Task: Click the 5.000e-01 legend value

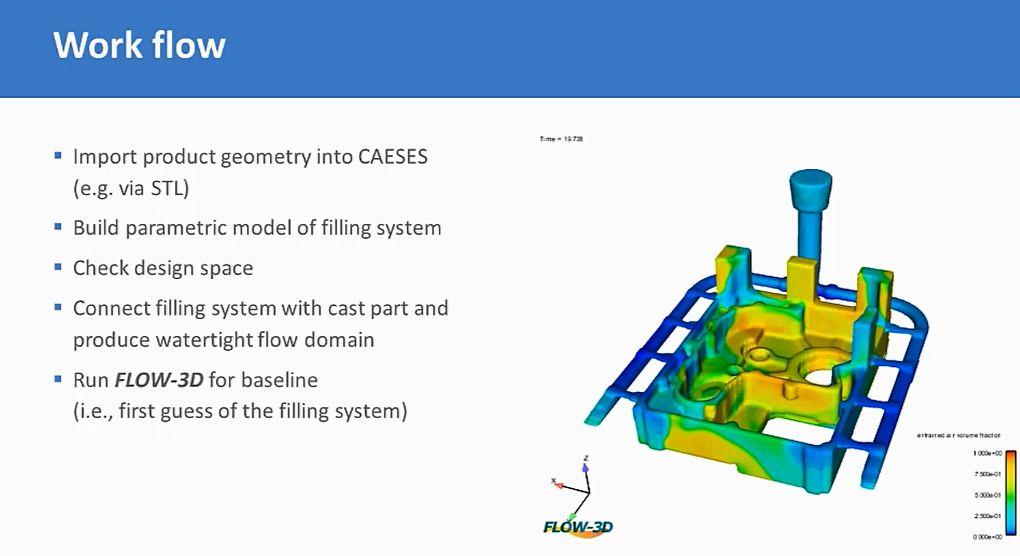Action: (x=987, y=496)
